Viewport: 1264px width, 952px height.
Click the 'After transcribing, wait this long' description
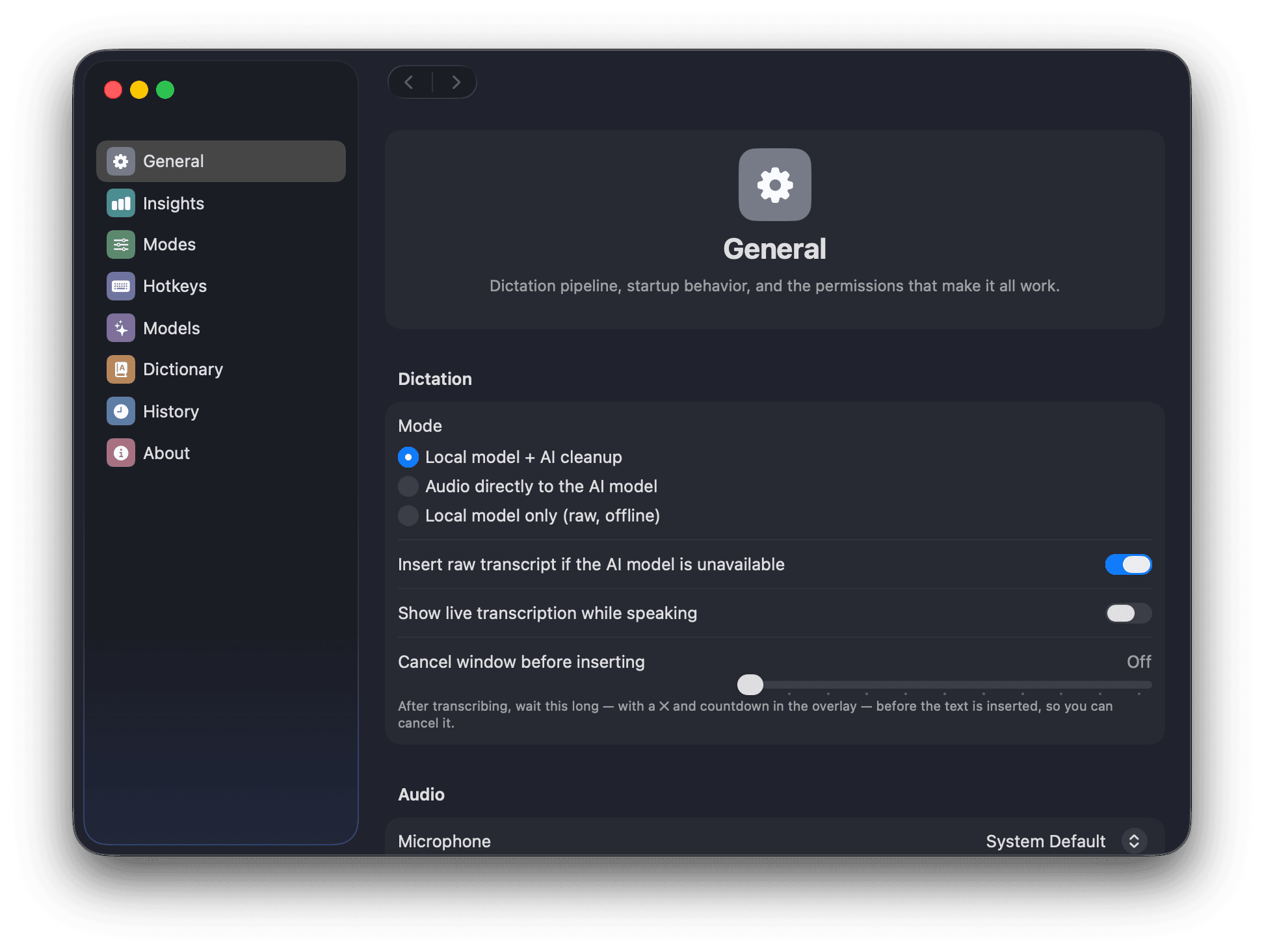[x=755, y=715]
